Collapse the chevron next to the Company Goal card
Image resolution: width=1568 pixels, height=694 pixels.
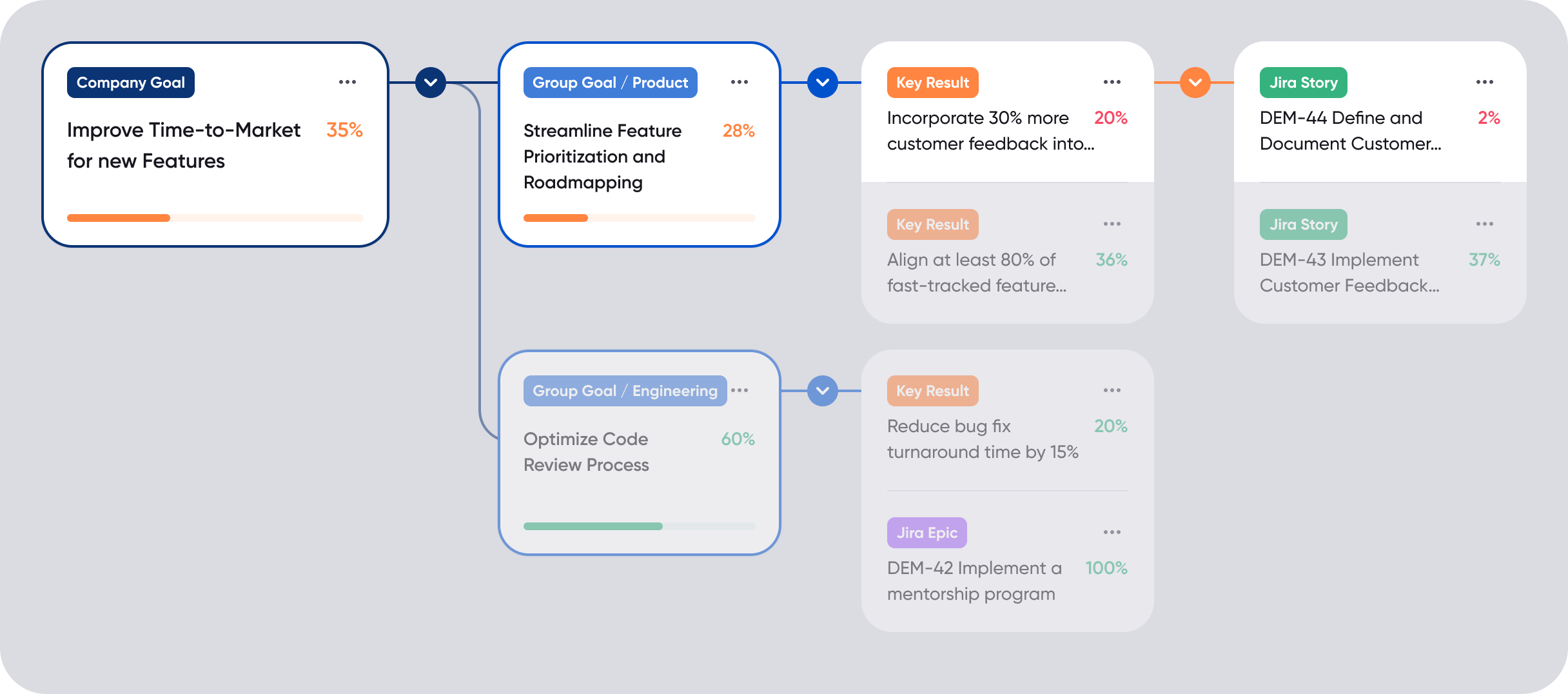coord(430,83)
